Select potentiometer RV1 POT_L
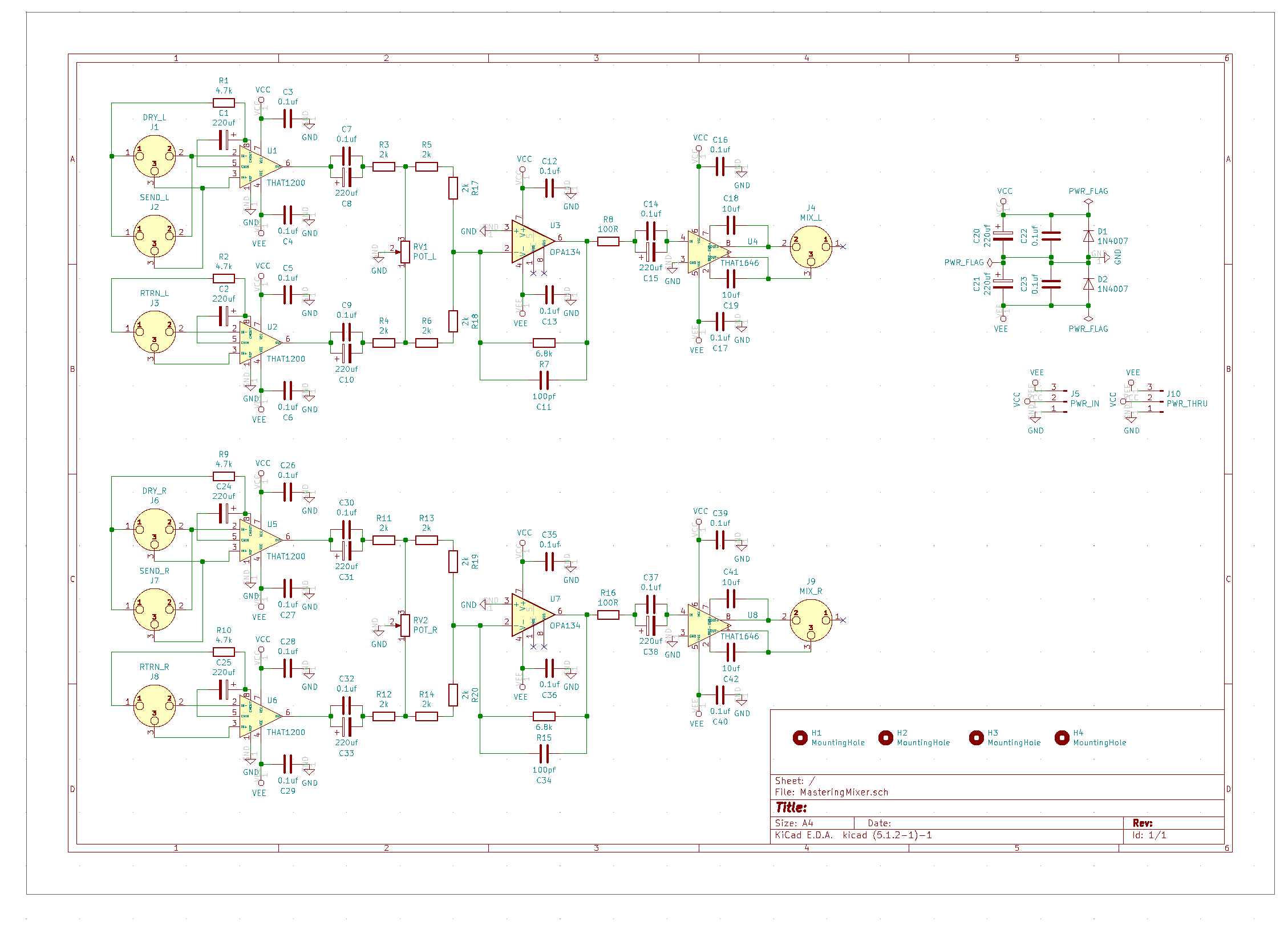This screenshot has height=926, width=1288. coord(404,252)
